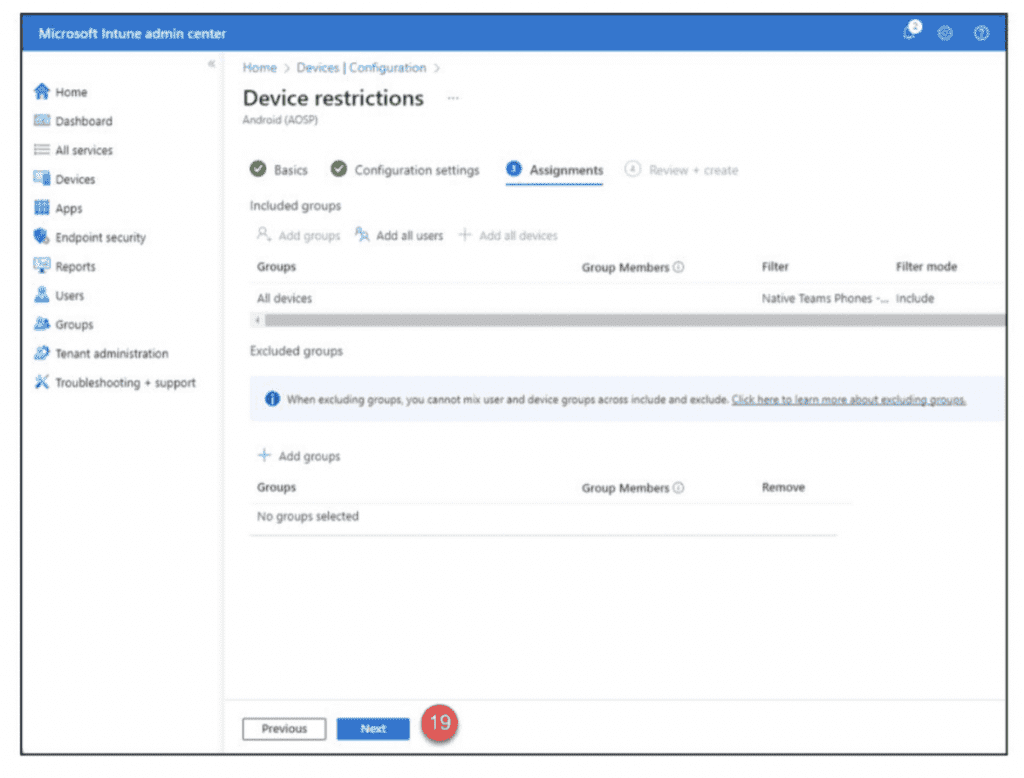Click Configuration settings checkmark icon
This screenshot has width=1024, height=778.
point(338,169)
